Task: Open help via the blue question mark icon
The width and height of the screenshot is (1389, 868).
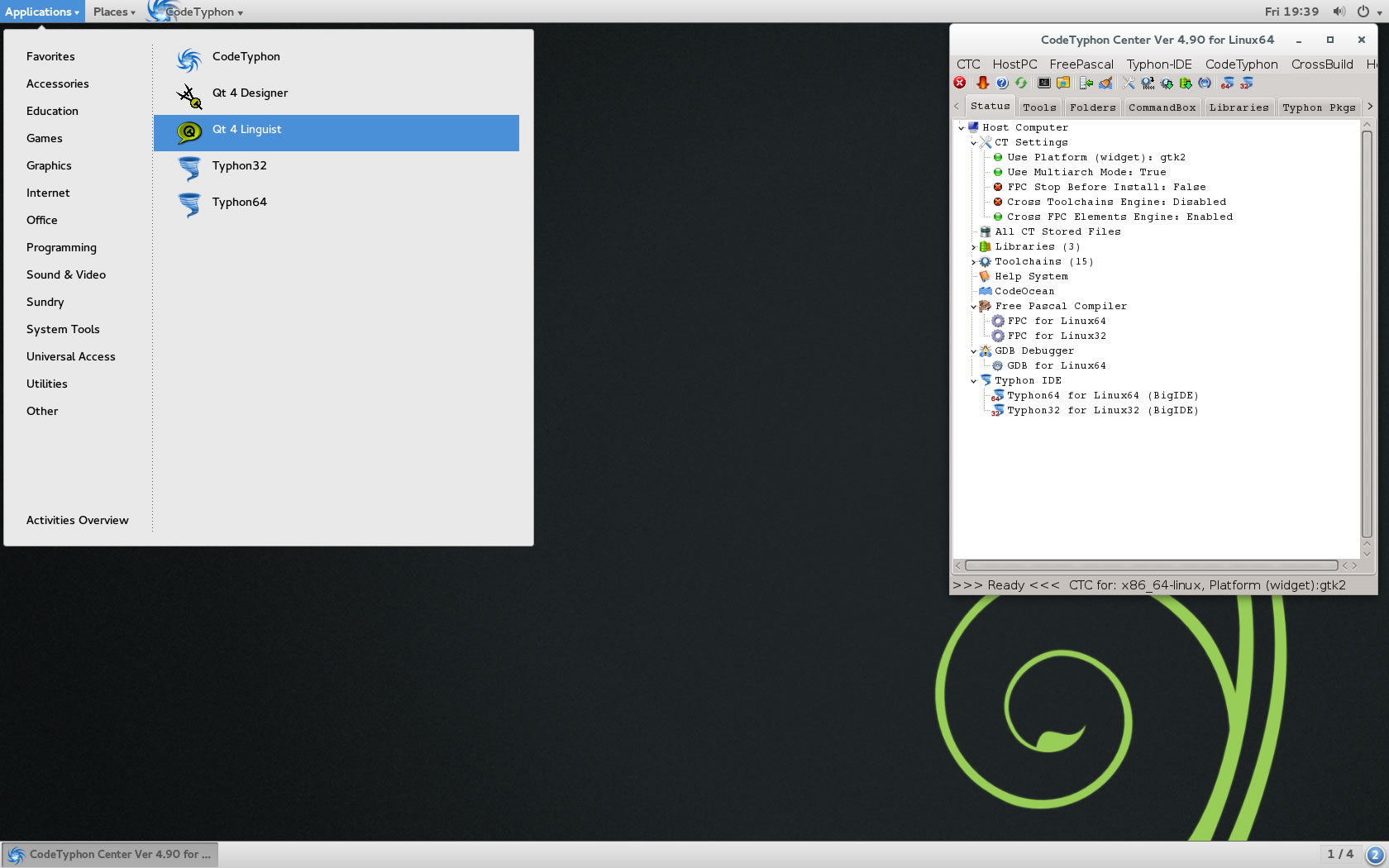Action: 1002,83
